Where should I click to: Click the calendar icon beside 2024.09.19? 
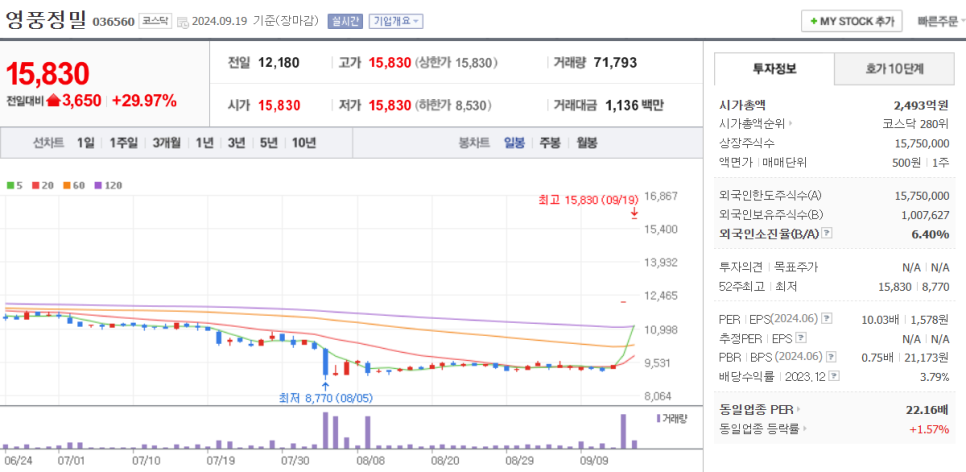pos(183,22)
